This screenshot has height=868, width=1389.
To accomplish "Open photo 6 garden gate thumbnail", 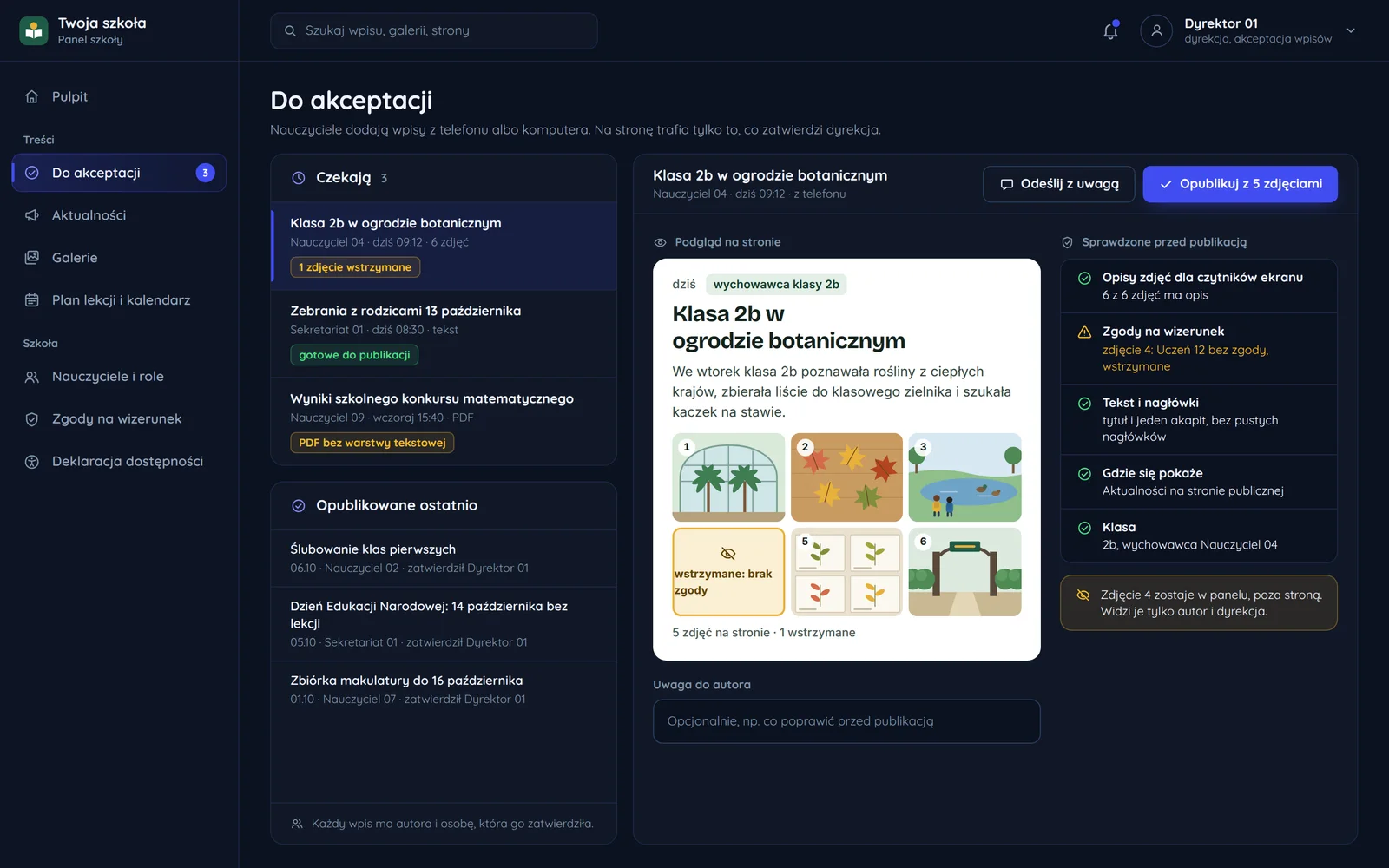I will tap(964, 572).
